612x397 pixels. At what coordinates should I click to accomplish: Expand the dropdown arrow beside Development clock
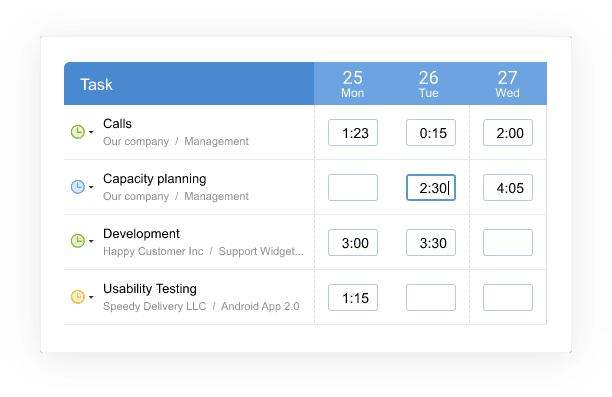(x=91, y=241)
